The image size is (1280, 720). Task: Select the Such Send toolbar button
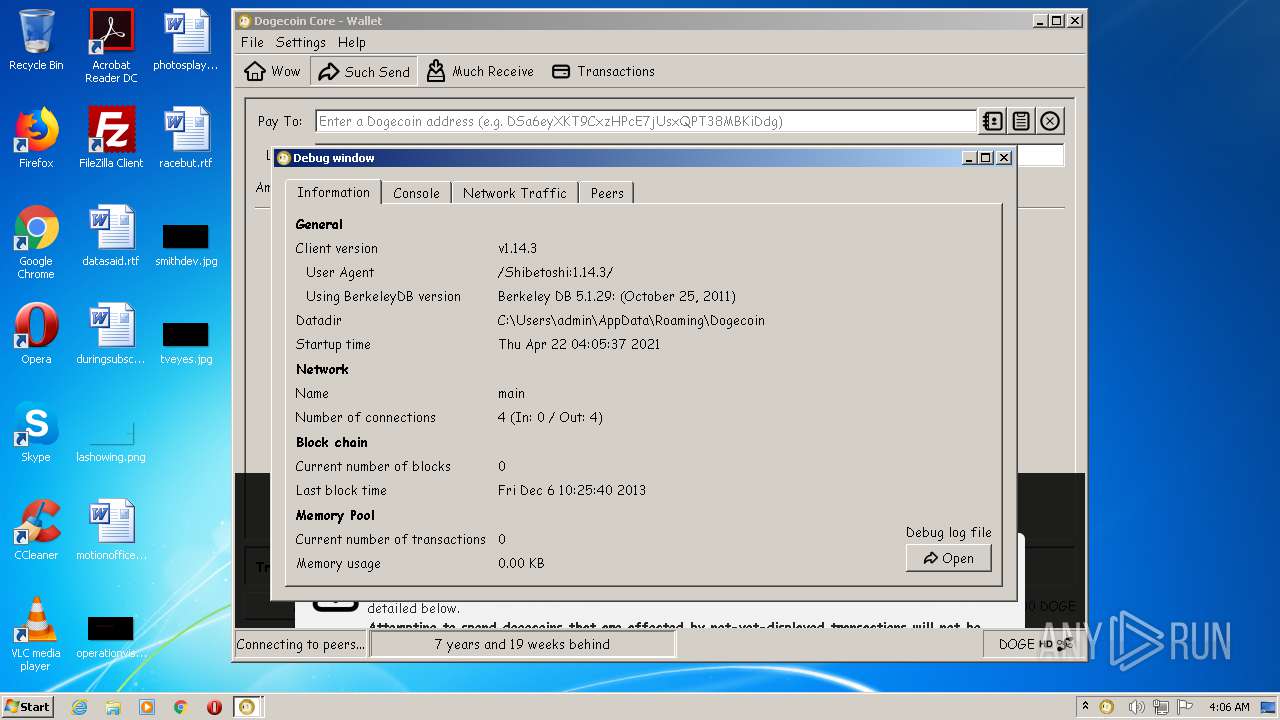(364, 71)
